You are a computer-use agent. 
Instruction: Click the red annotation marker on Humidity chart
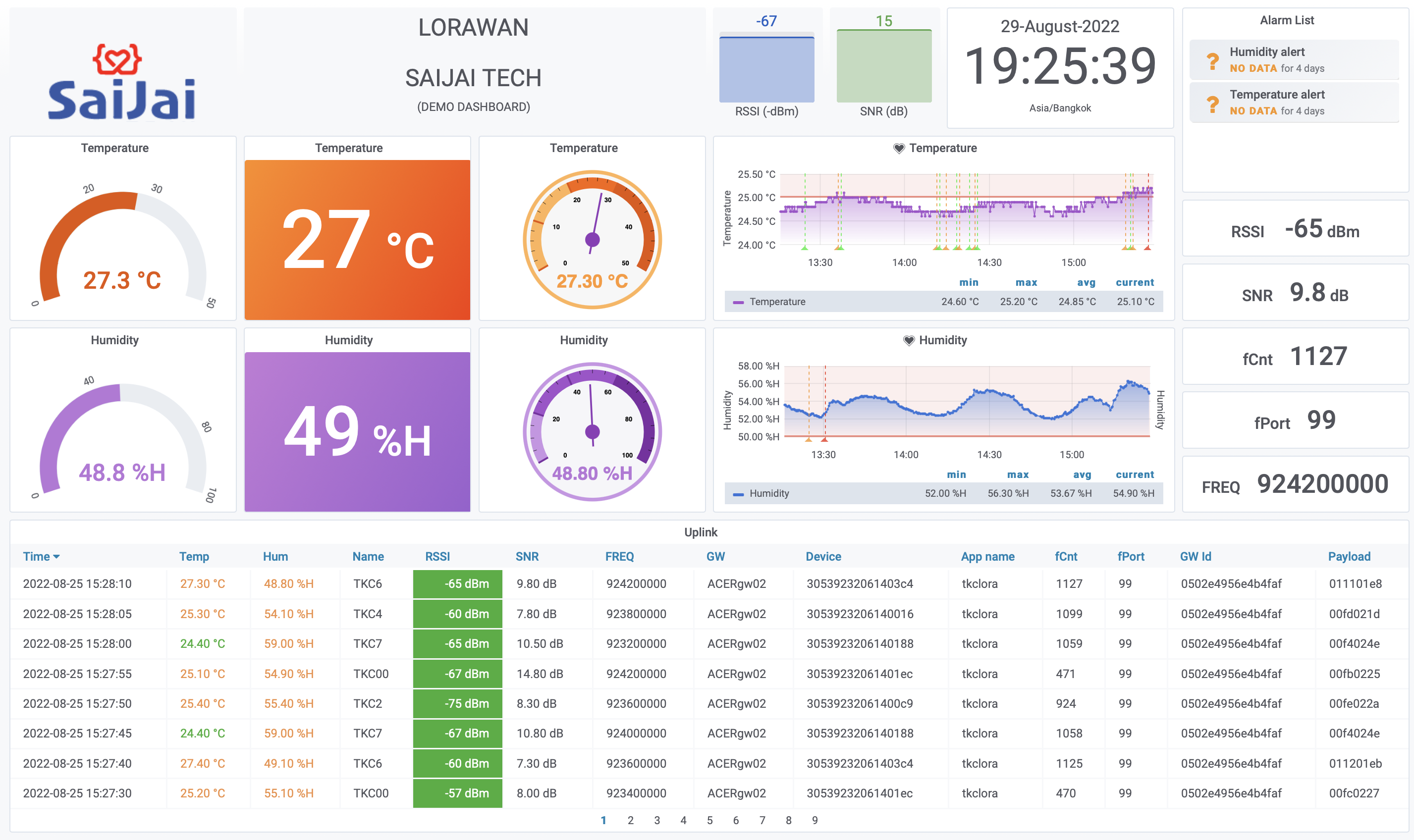click(x=824, y=439)
